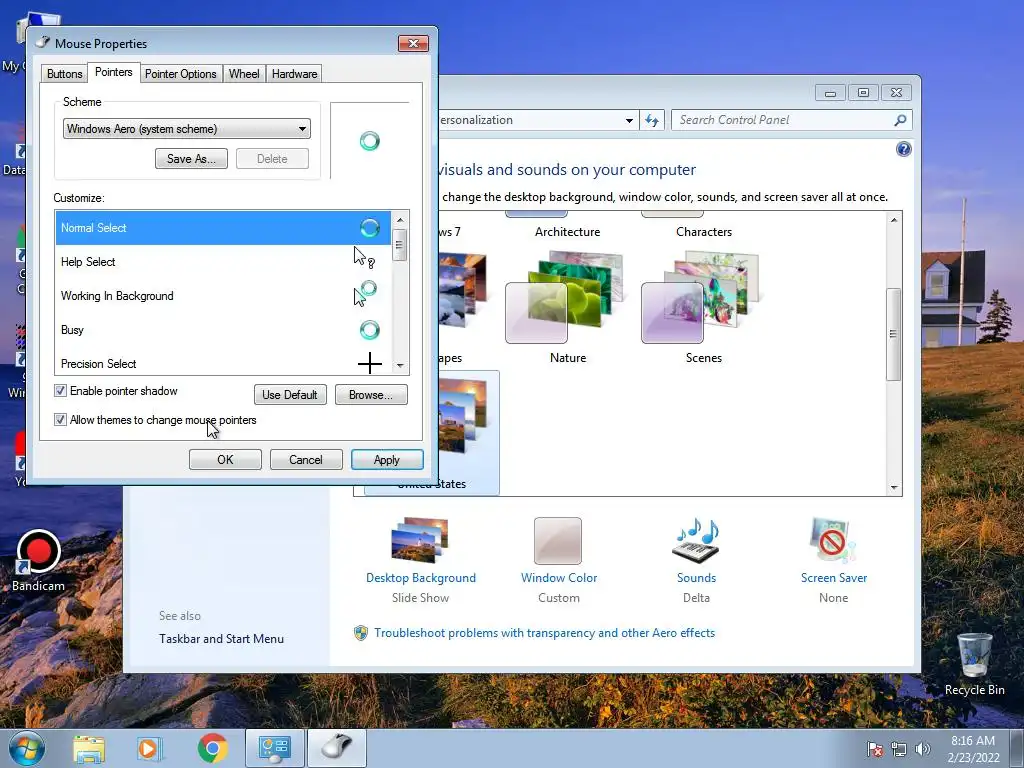
Task: Open the Screen Saver icon
Action: point(832,540)
